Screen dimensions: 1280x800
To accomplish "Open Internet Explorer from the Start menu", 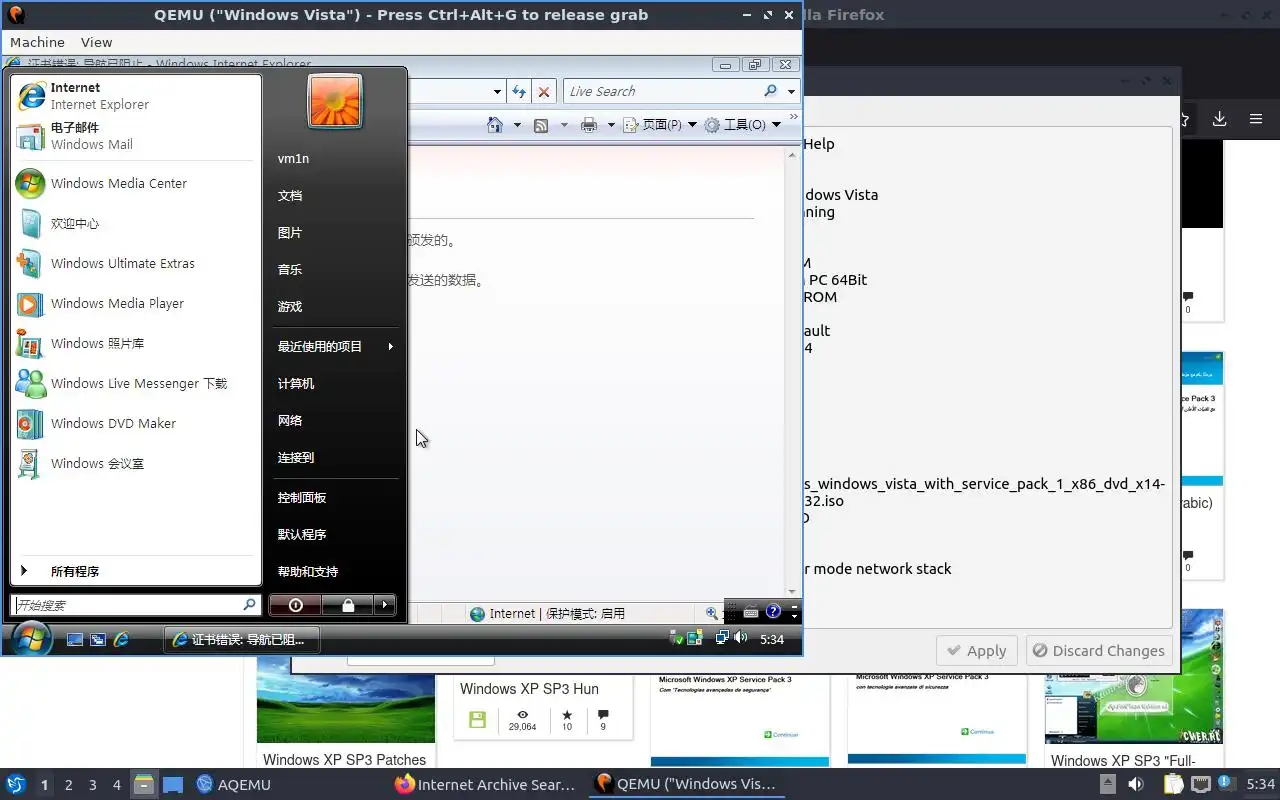I will click(136, 95).
